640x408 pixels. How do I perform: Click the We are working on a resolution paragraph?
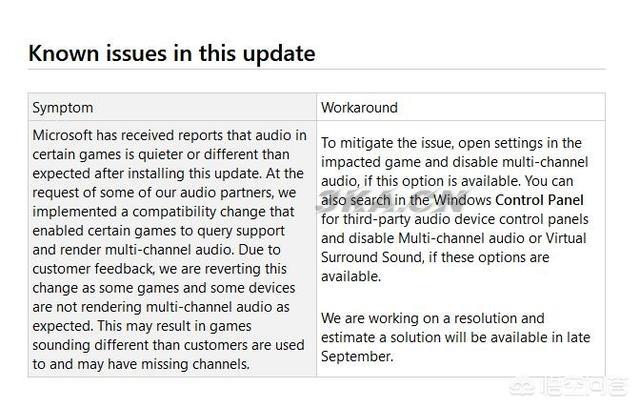click(456, 337)
